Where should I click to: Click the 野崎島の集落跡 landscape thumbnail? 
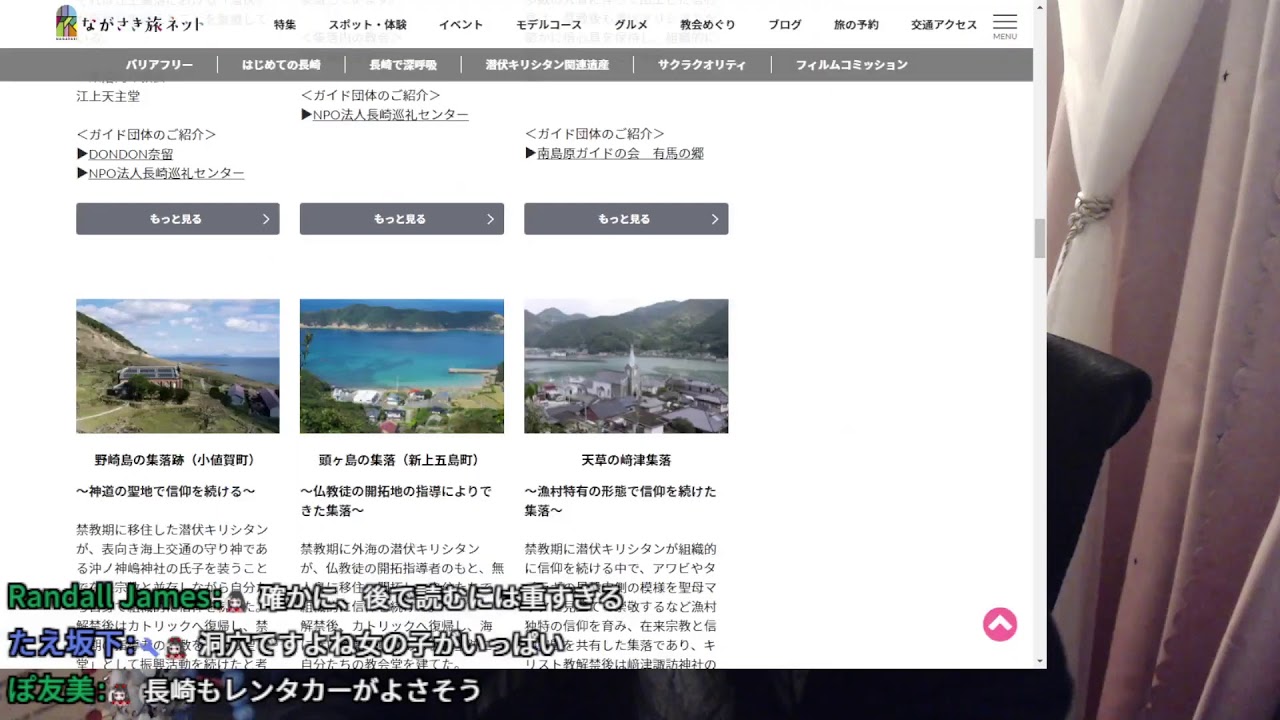[x=177, y=366]
